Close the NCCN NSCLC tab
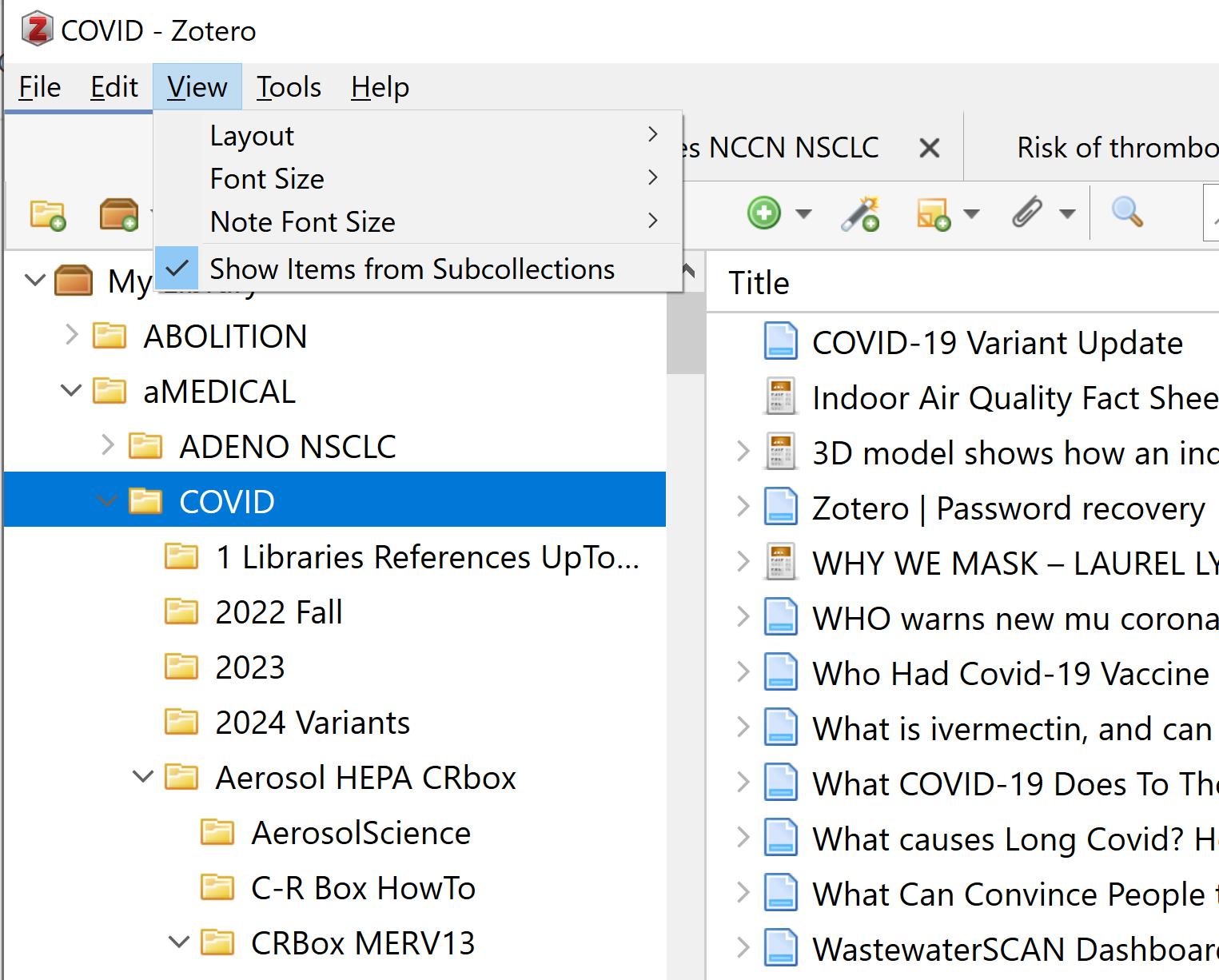 (x=929, y=148)
